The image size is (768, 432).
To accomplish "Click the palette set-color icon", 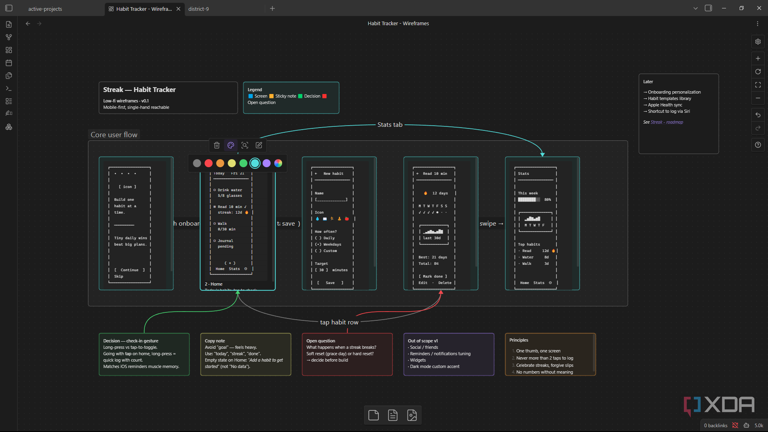I will pyautogui.click(x=231, y=145).
